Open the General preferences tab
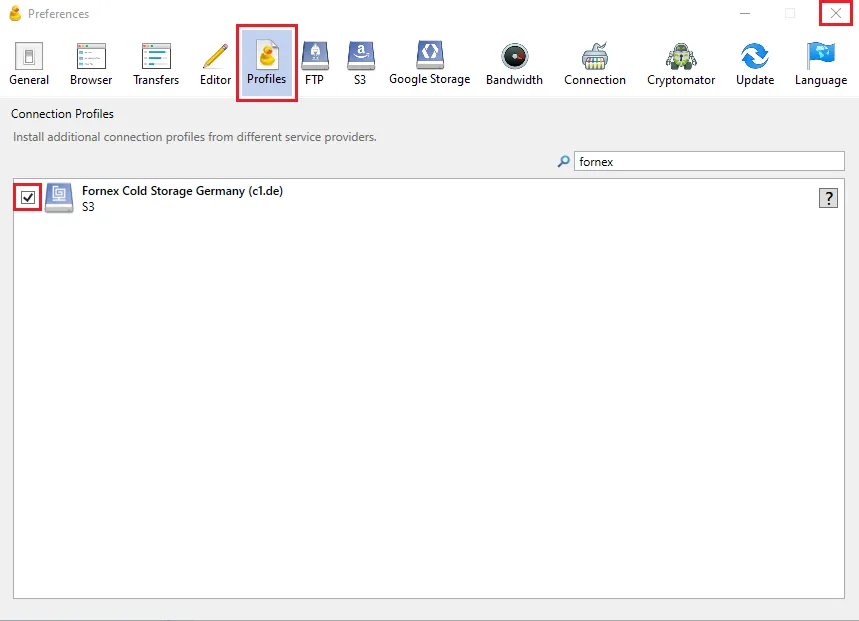 (x=29, y=64)
